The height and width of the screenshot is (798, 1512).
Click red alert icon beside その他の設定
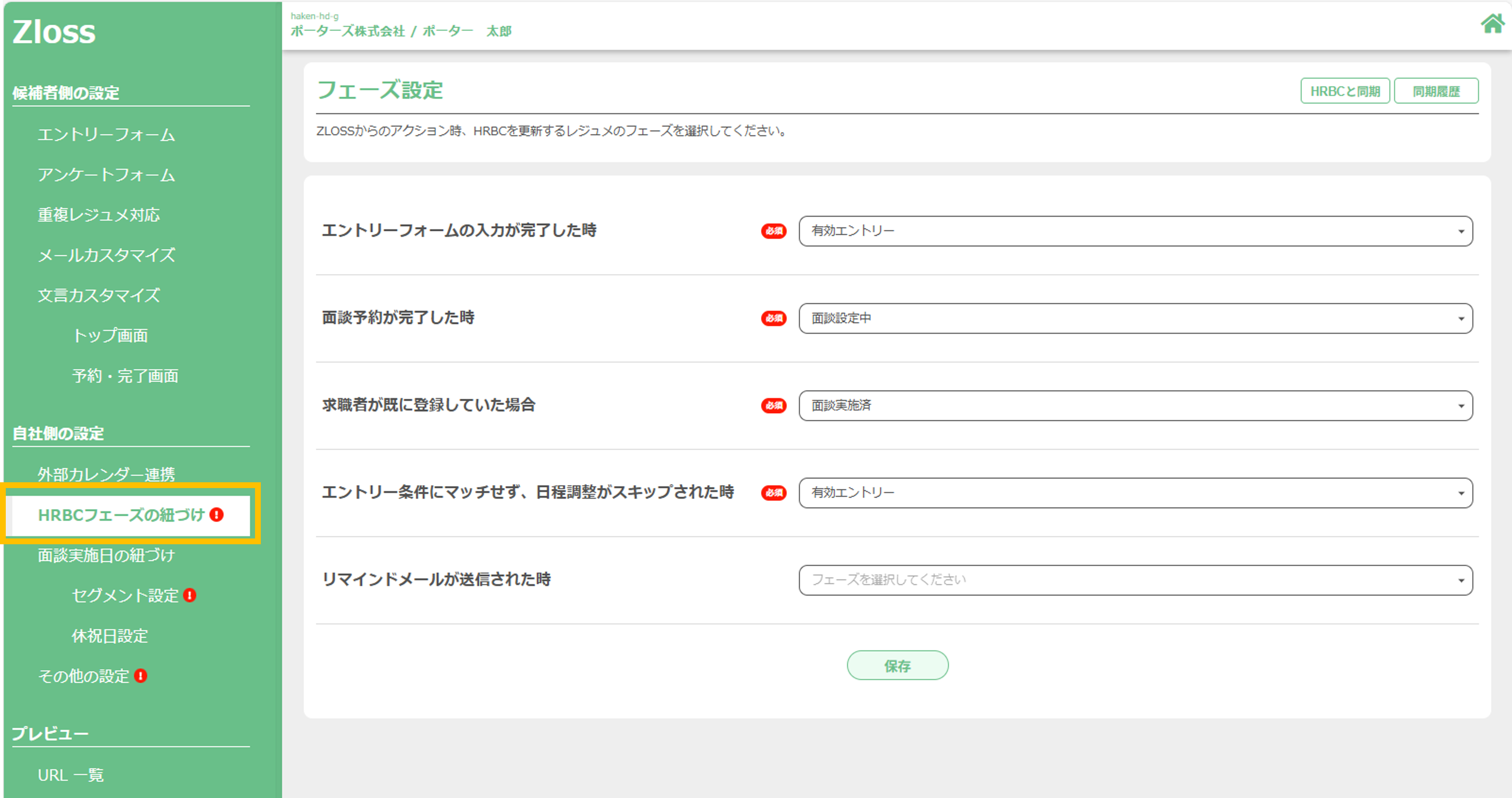pyautogui.click(x=140, y=675)
